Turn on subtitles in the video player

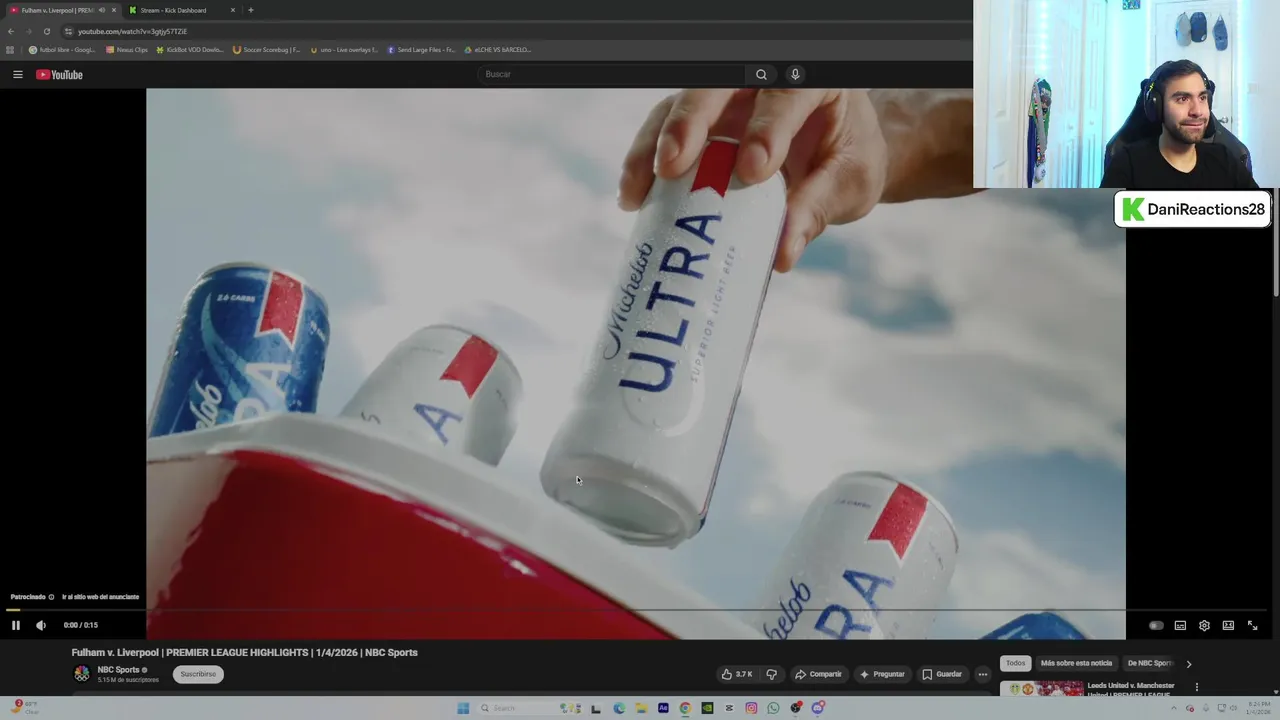pos(1180,625)
